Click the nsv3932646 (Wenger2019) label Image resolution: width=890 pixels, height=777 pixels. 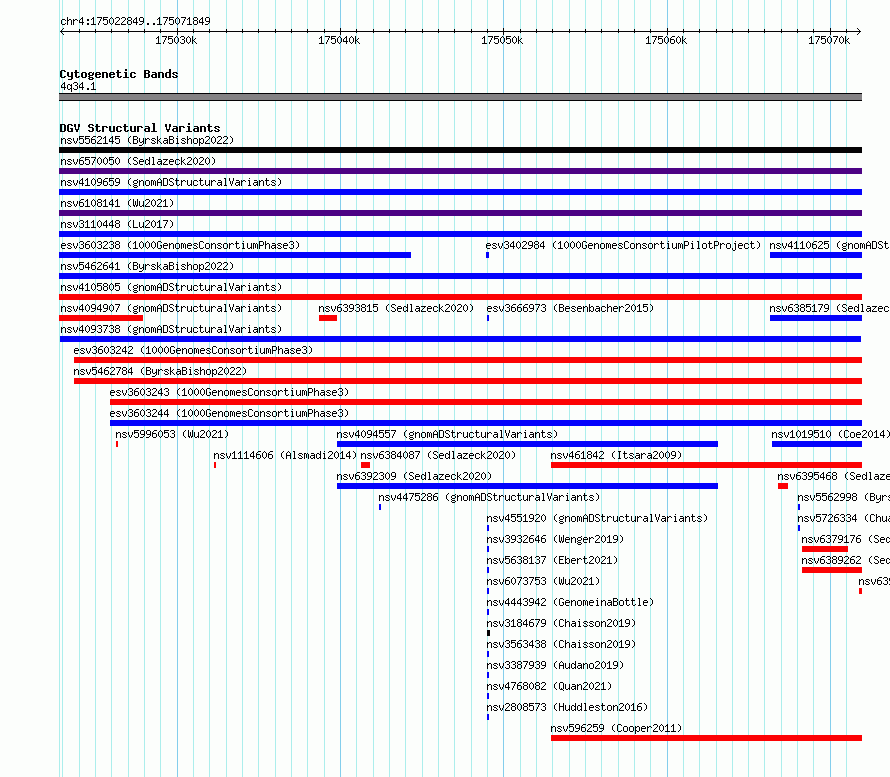click(x=555, y=539)
